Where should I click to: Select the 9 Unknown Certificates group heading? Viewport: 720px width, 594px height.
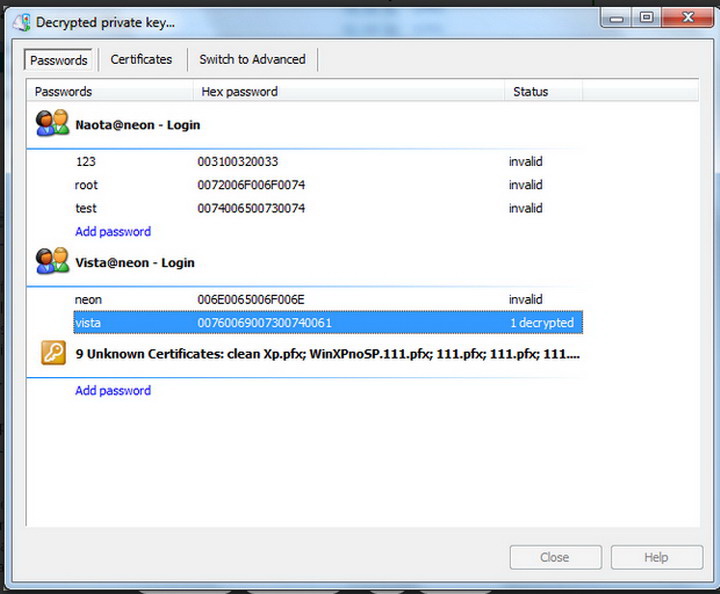327,354
